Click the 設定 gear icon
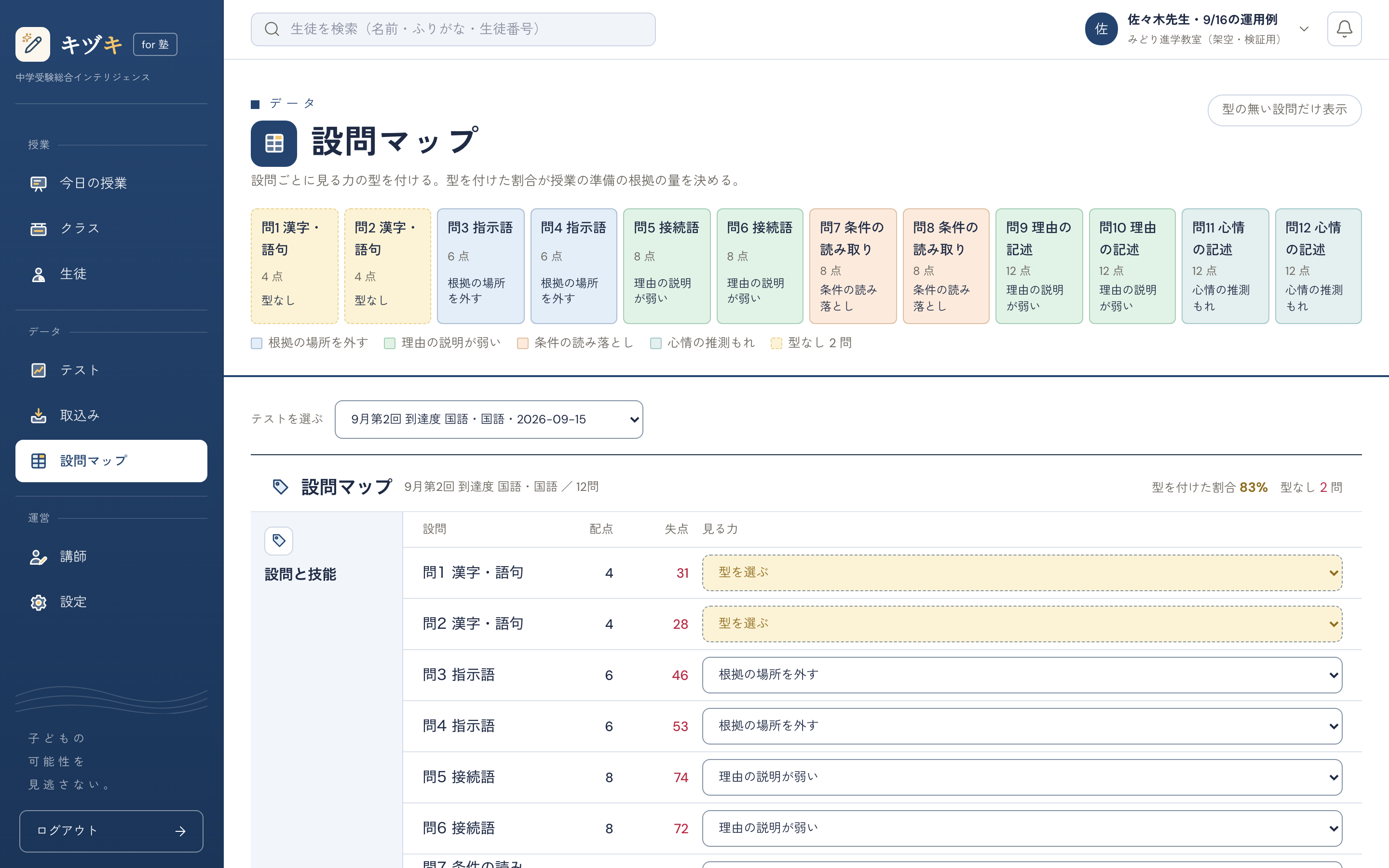Screen dimensions: 1389x868 pyautogui.click(x=39, y=602)
